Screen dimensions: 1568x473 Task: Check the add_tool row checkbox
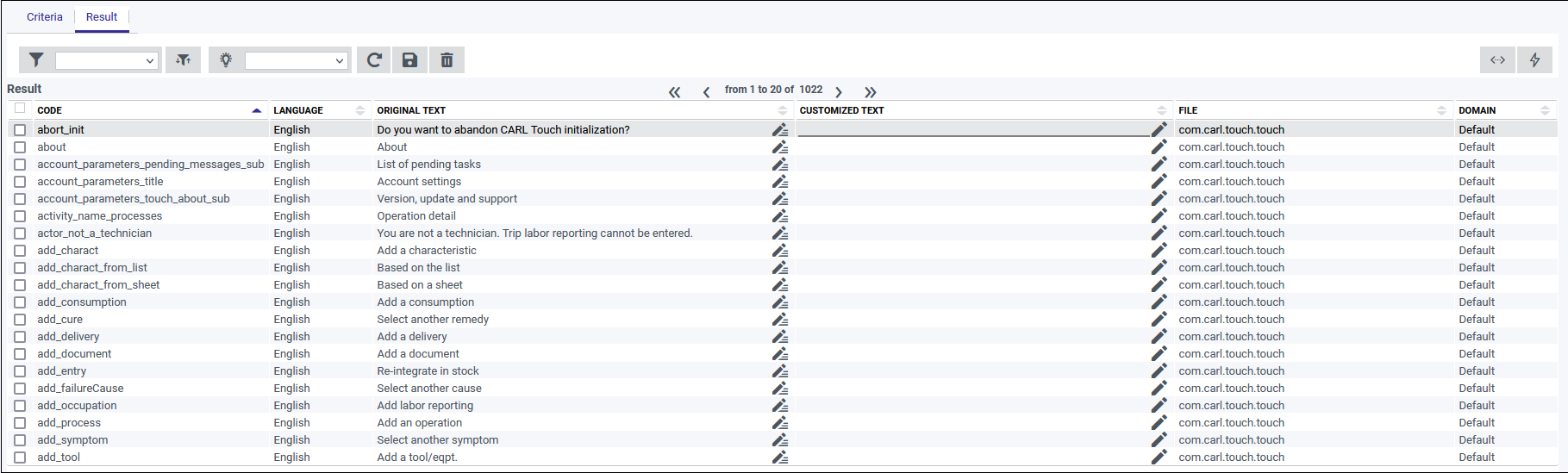20,457
